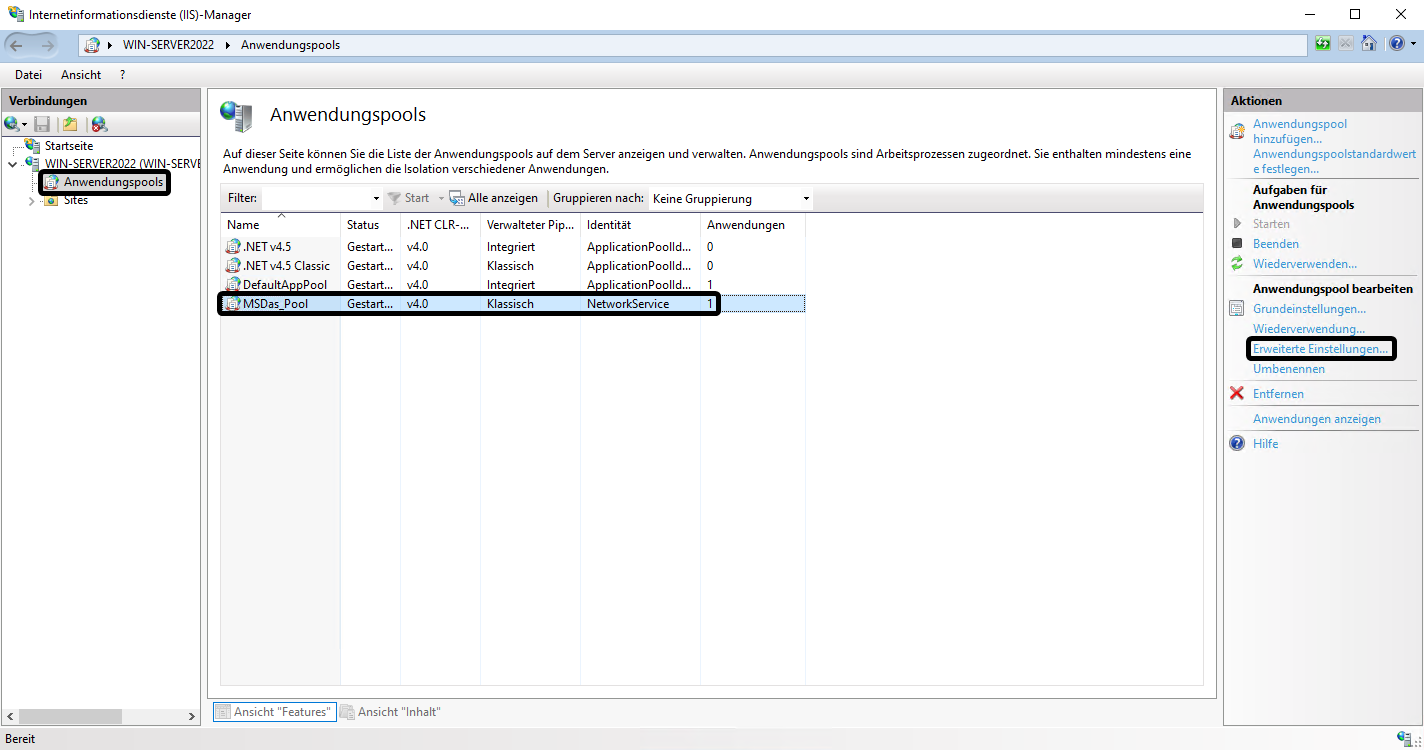Click the black Beenden stop square icon

[x=1237, y=243]
